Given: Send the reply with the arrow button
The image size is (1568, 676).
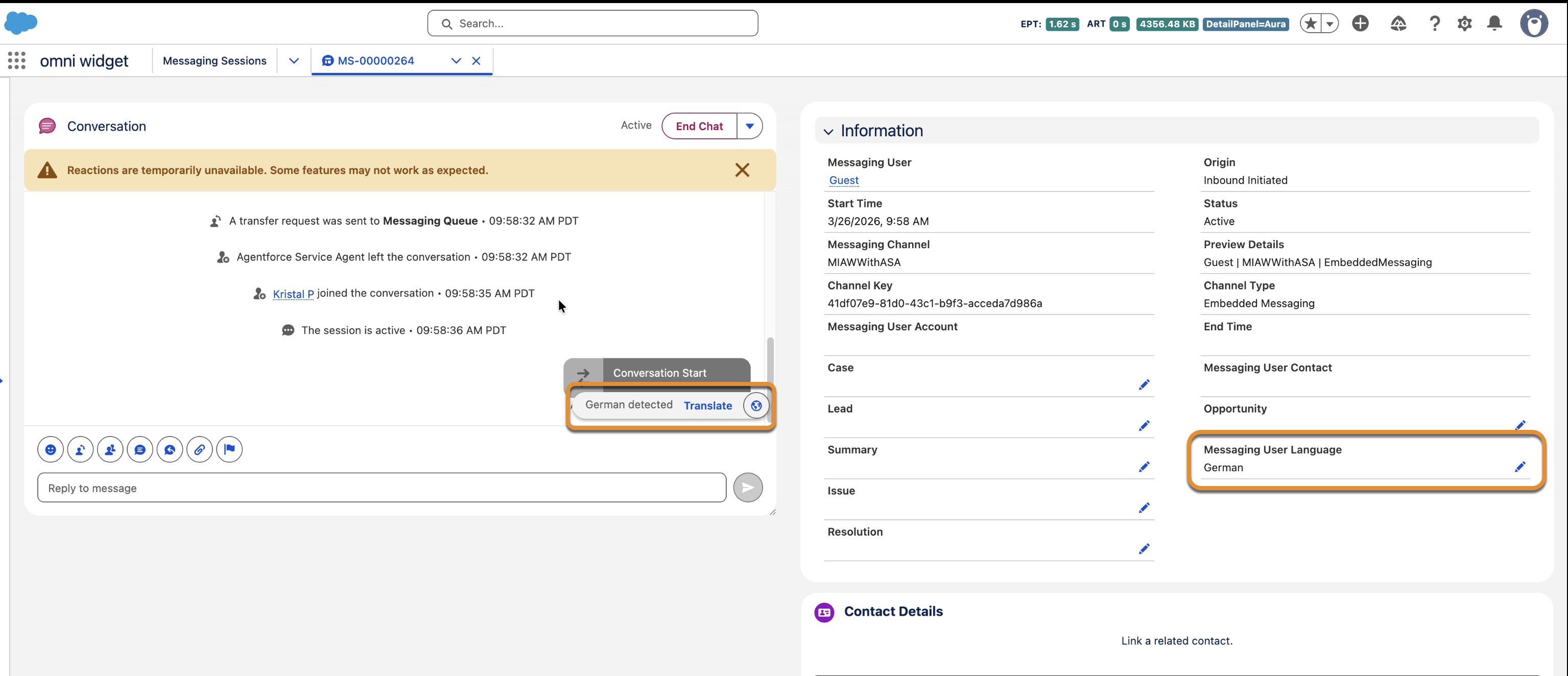Looking at the screenshot, I should click(x=747, y=488).
